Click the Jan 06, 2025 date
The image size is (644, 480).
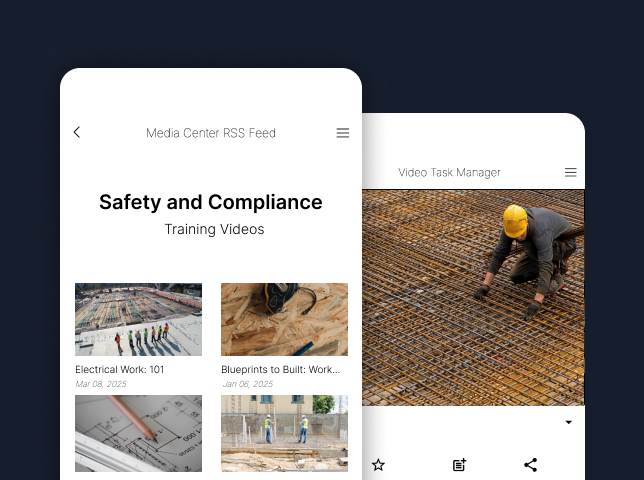click(x=248, y=384)
